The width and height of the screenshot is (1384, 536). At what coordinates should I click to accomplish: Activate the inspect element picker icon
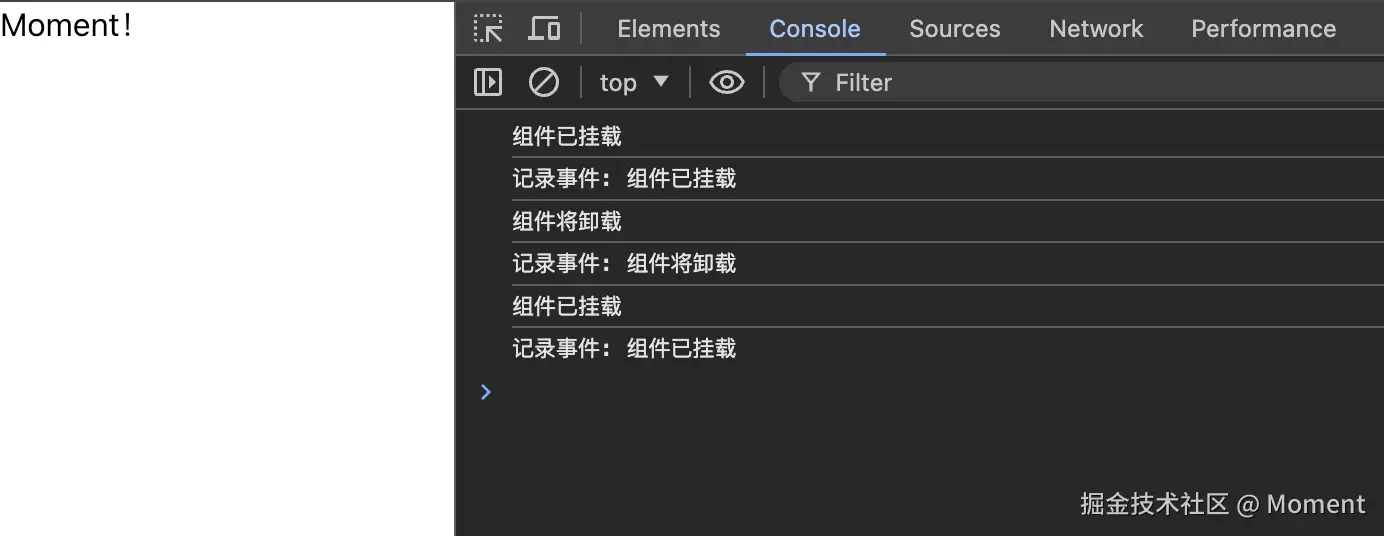click(488, 29)
